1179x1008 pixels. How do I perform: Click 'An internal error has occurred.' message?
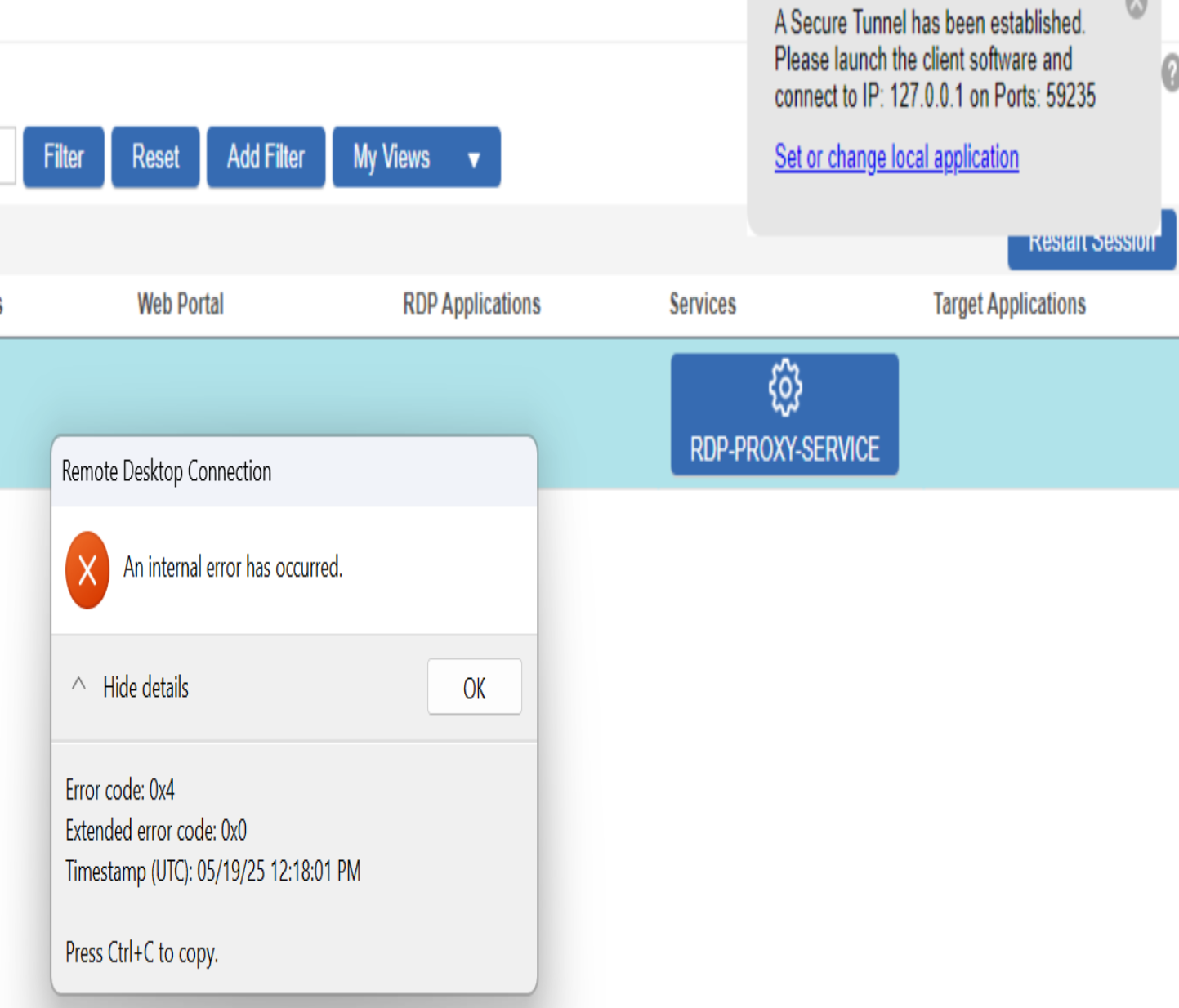click(233, 567)
